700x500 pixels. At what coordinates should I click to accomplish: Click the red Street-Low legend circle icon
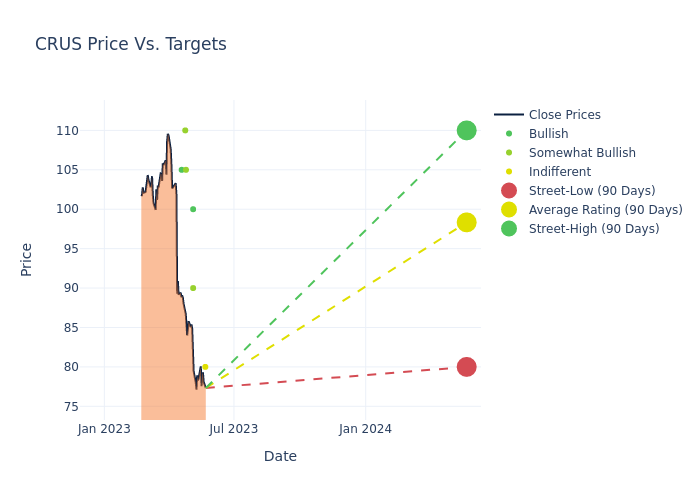click(x=509, y=191)
